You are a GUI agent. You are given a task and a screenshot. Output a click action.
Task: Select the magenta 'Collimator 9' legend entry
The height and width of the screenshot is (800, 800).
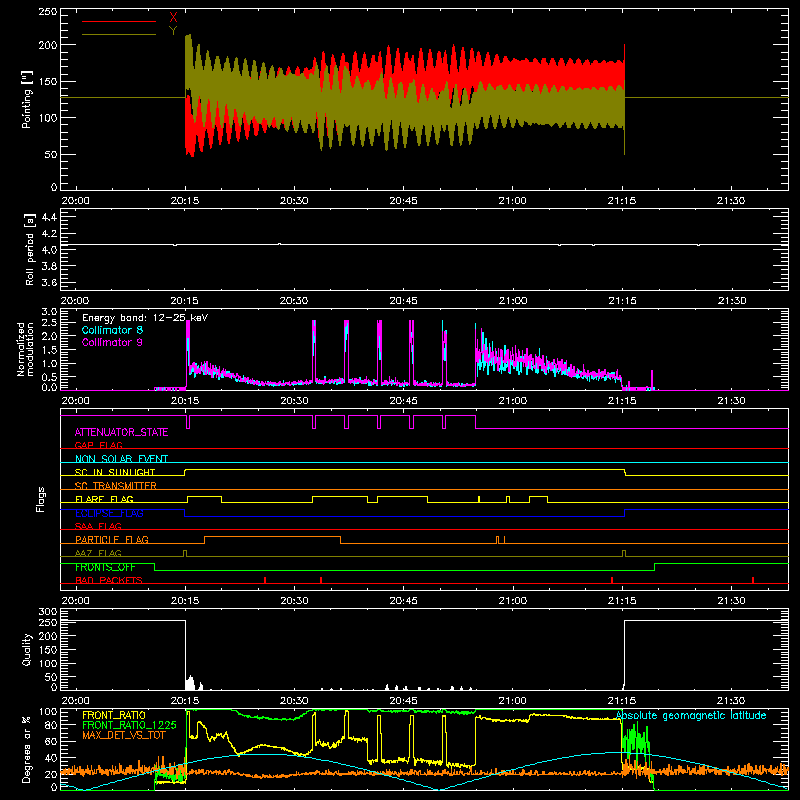[x=112, y=342]
